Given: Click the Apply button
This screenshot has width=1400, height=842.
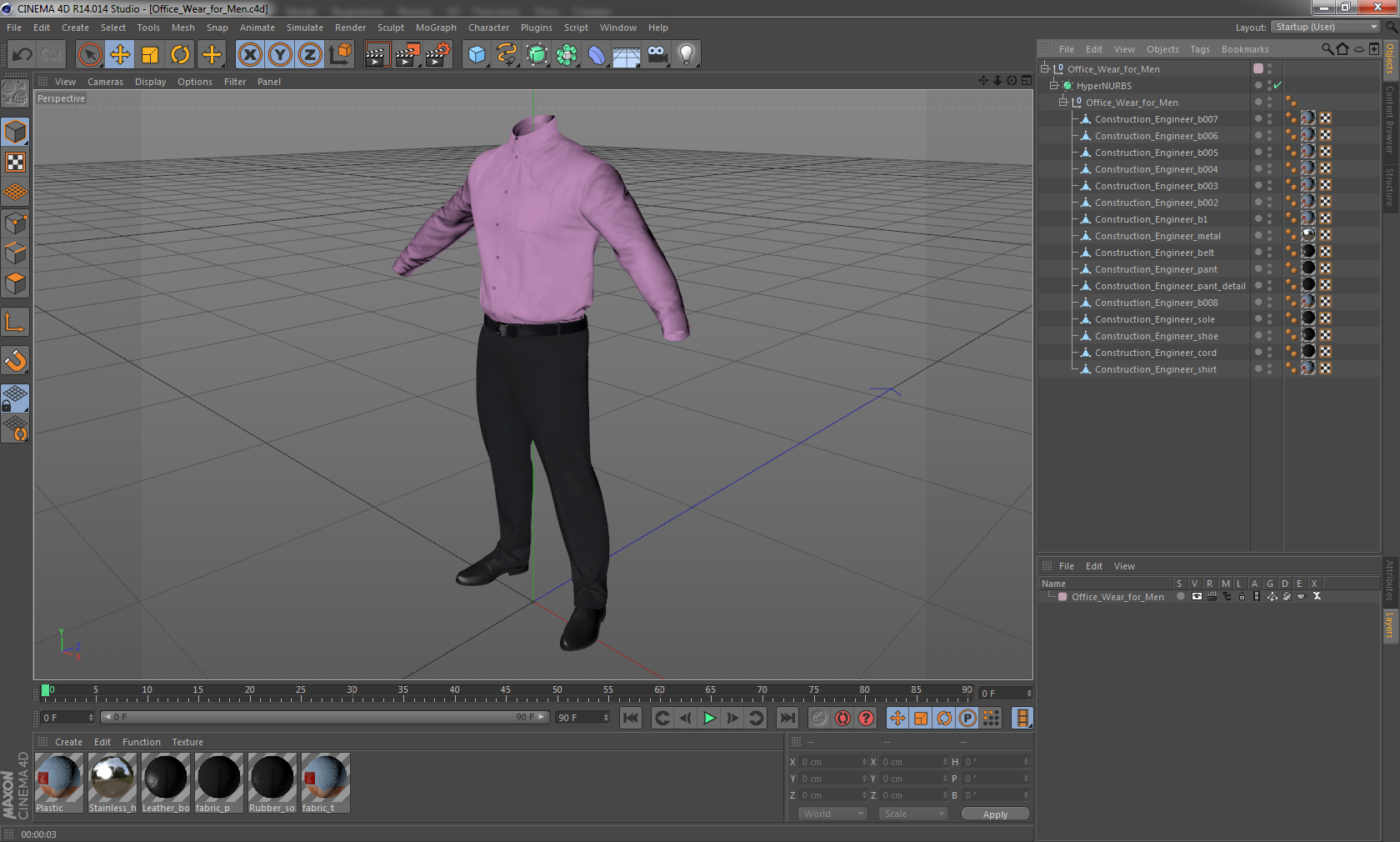Looking at the screenshot, I should tap(995, 814).
